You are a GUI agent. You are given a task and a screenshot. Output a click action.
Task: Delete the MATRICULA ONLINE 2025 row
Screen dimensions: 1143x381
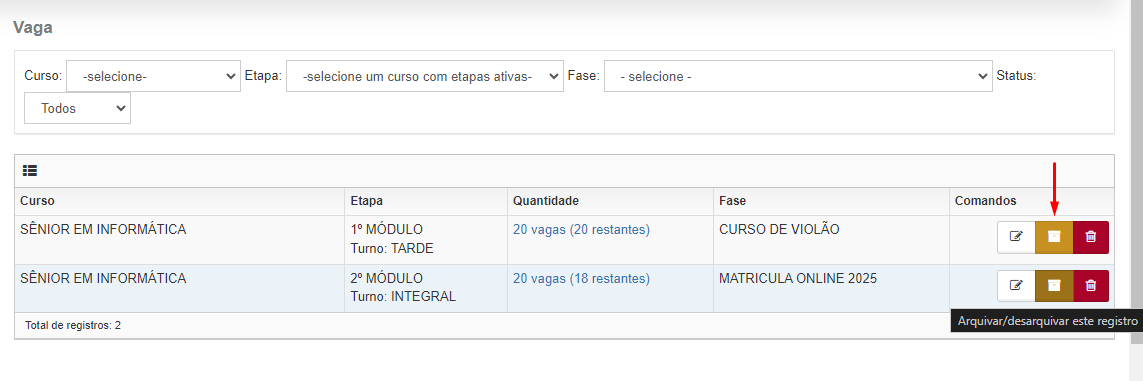tap(1091, 286)
